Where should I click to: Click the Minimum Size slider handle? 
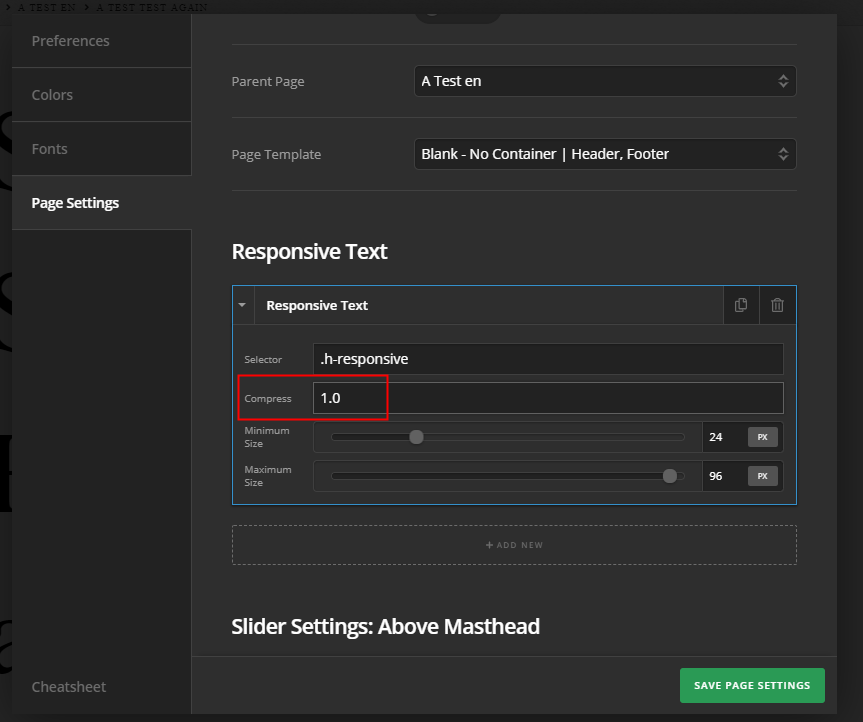pyautogui.click(x=416, y=437)
